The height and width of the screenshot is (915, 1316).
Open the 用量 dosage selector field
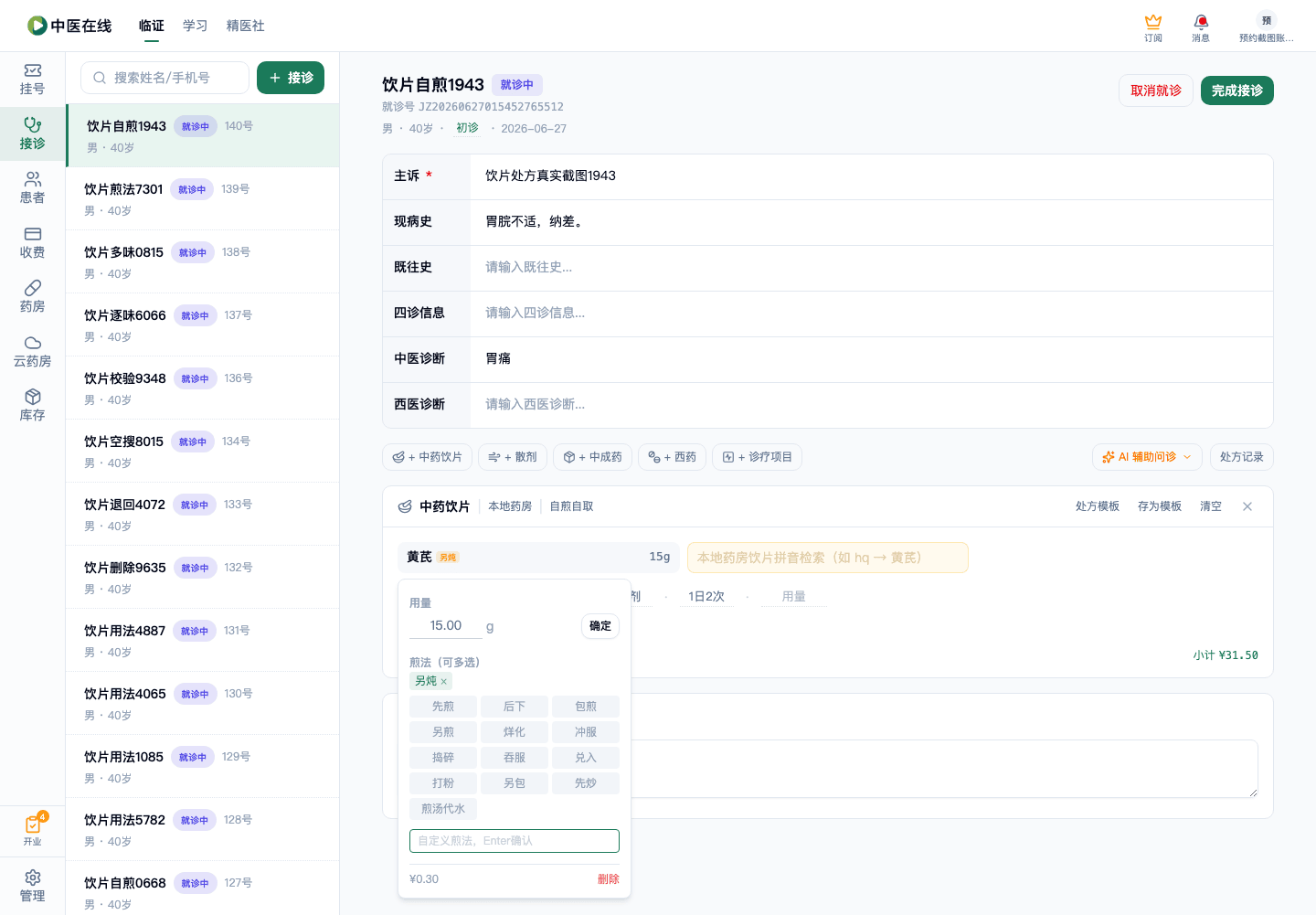coord(793,597)
